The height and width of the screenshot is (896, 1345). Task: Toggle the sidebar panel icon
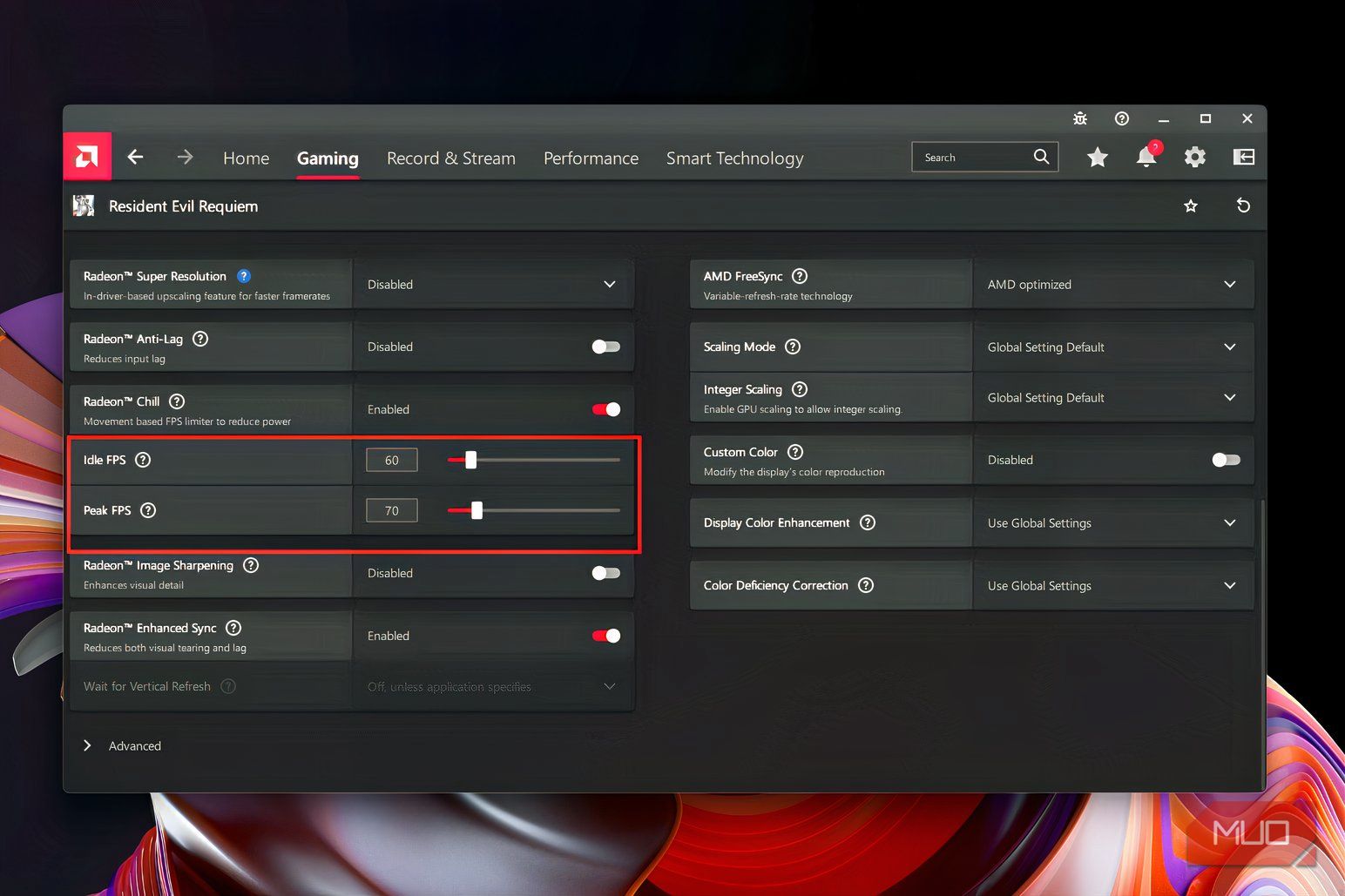point(1244,157)
